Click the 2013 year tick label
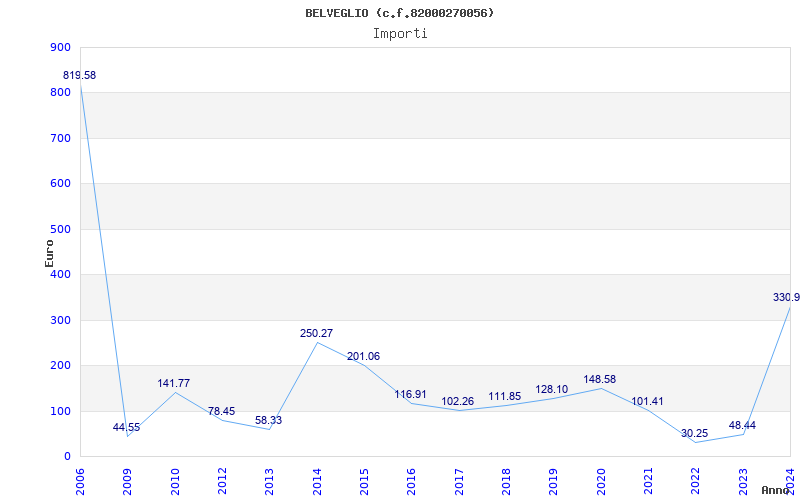Screen dimensions: 800x500 (269, 482)
